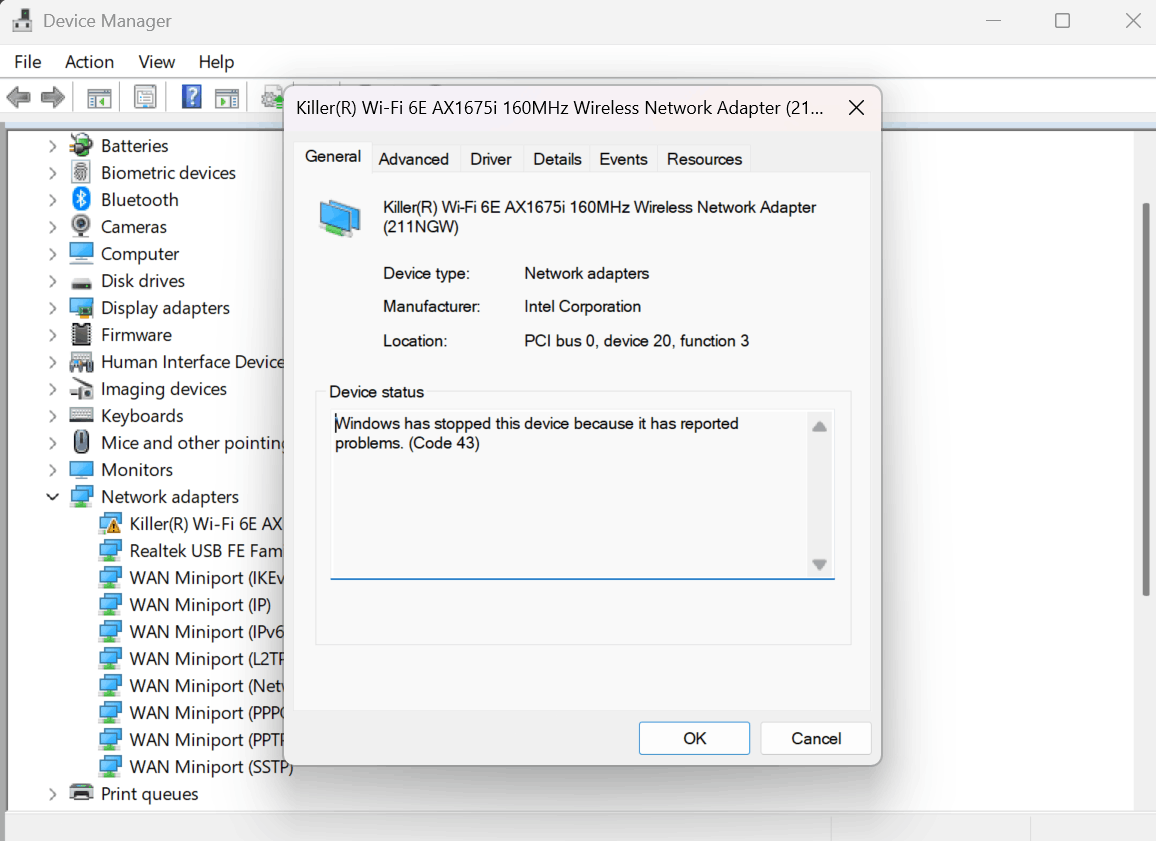Open the Help menu

pyautogui.click(x=216, y=62)
